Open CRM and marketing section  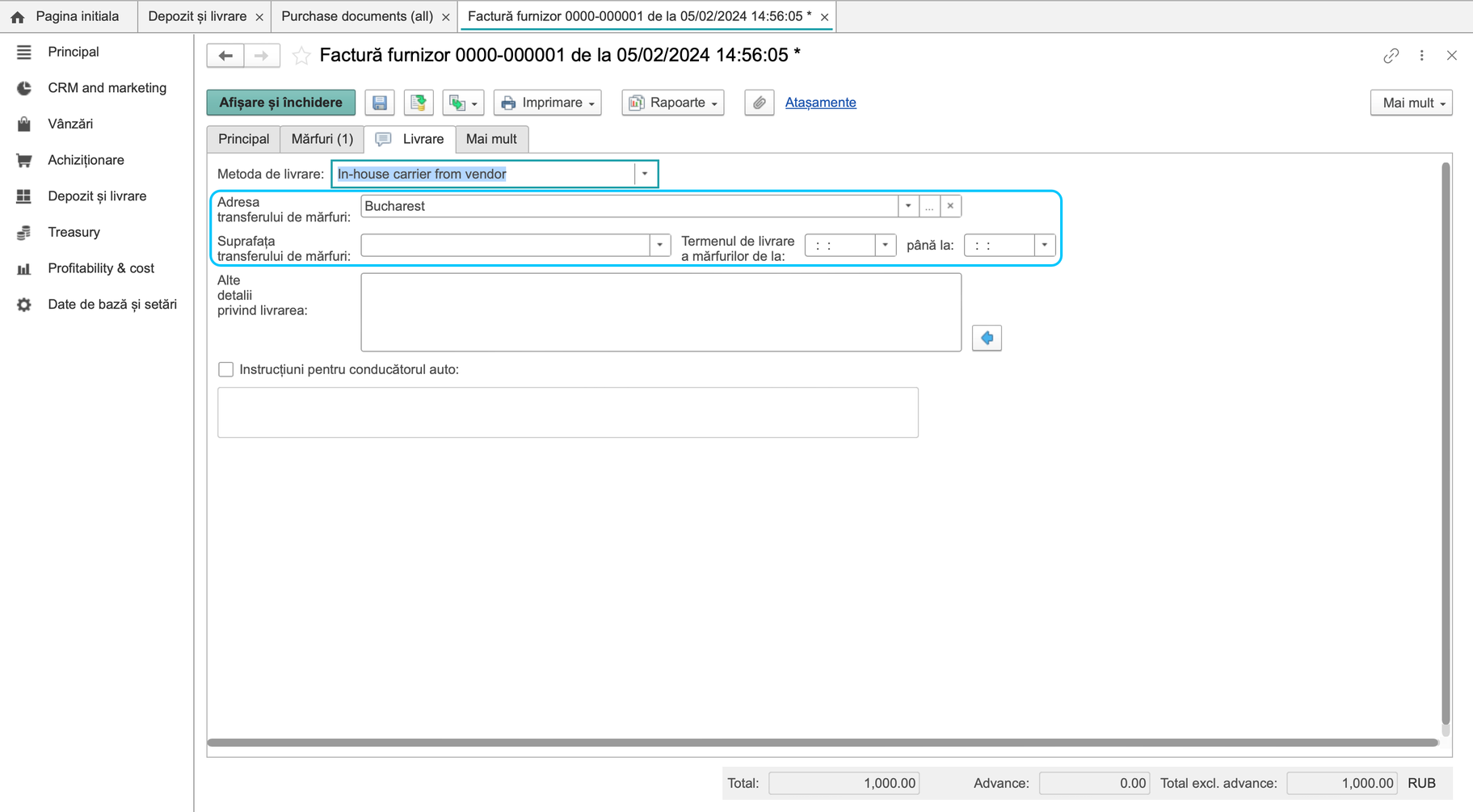coord(107,88)
